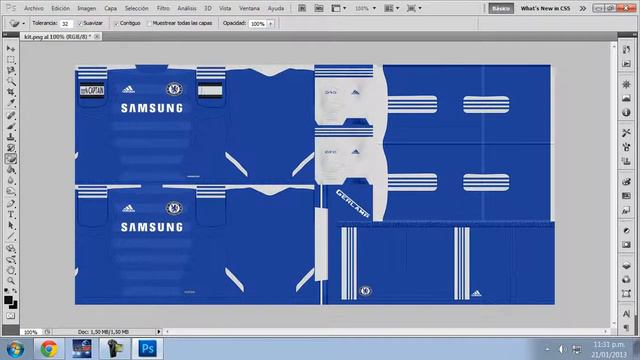The height and width of the screenshot is (360, 640).
Task: Toggle the Contiguo checkbox
Action: (116, 23)
